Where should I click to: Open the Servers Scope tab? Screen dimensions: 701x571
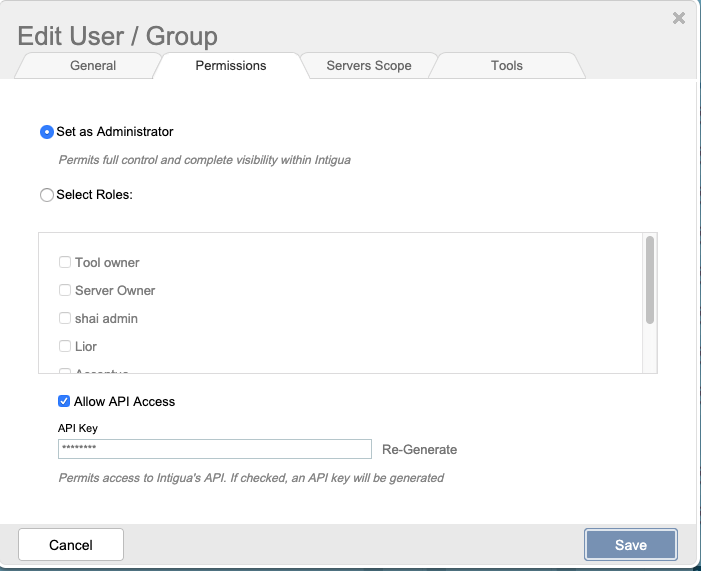click(368, 66)
